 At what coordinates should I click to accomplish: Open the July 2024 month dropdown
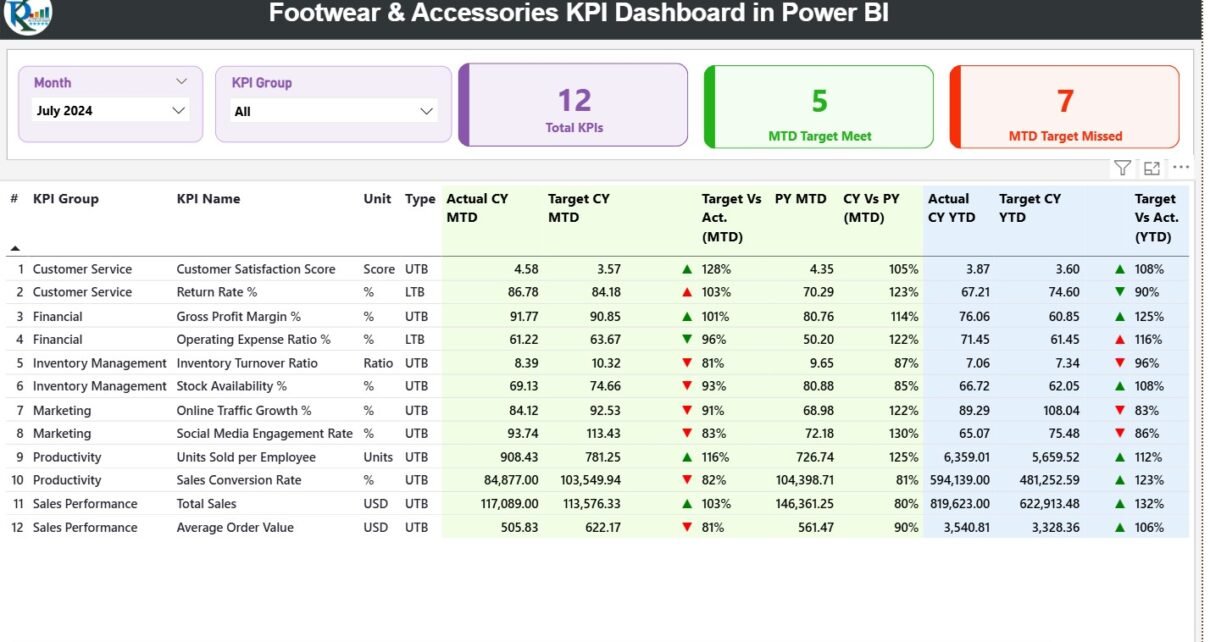click(179, 110)
